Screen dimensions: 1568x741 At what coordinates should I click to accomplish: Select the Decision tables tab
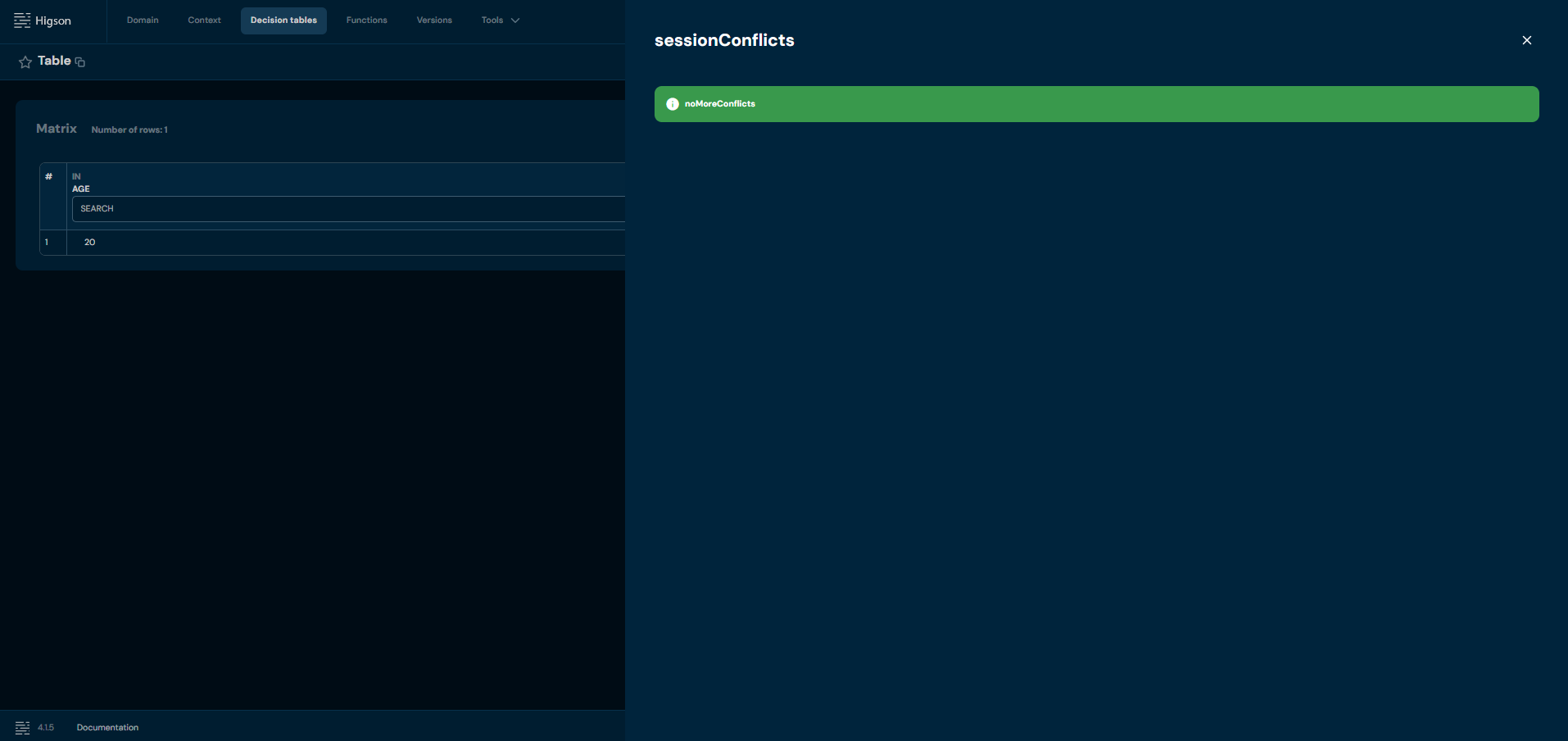[x=283, y=20]
